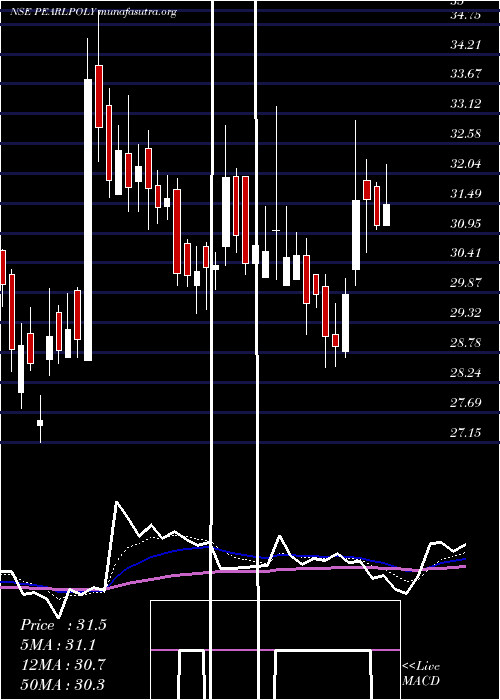
Task: Select the 31.49 price axis label
Action: tap(466, 194)
